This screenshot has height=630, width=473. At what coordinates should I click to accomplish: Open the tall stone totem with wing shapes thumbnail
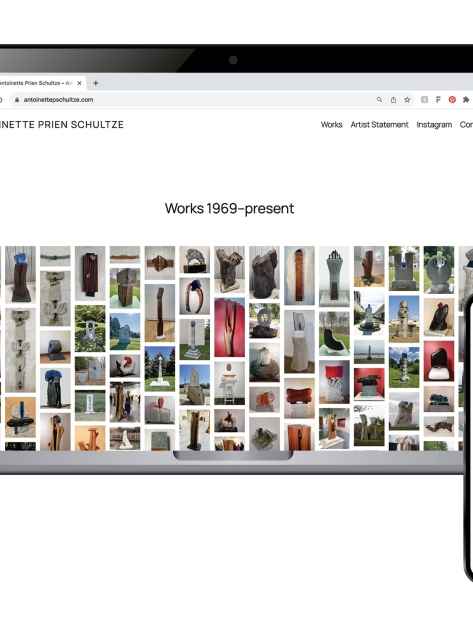coord(20,350)
